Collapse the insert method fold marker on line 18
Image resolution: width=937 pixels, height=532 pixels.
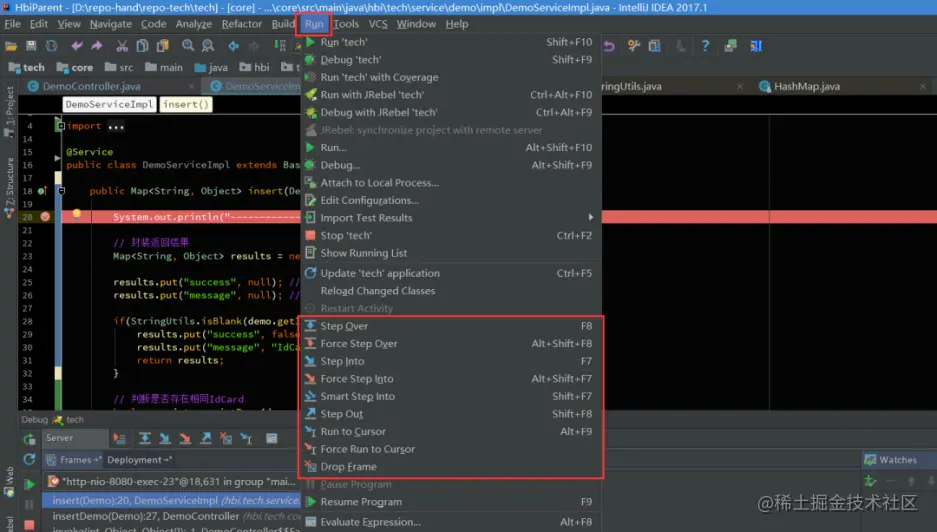tap(61, 191)
